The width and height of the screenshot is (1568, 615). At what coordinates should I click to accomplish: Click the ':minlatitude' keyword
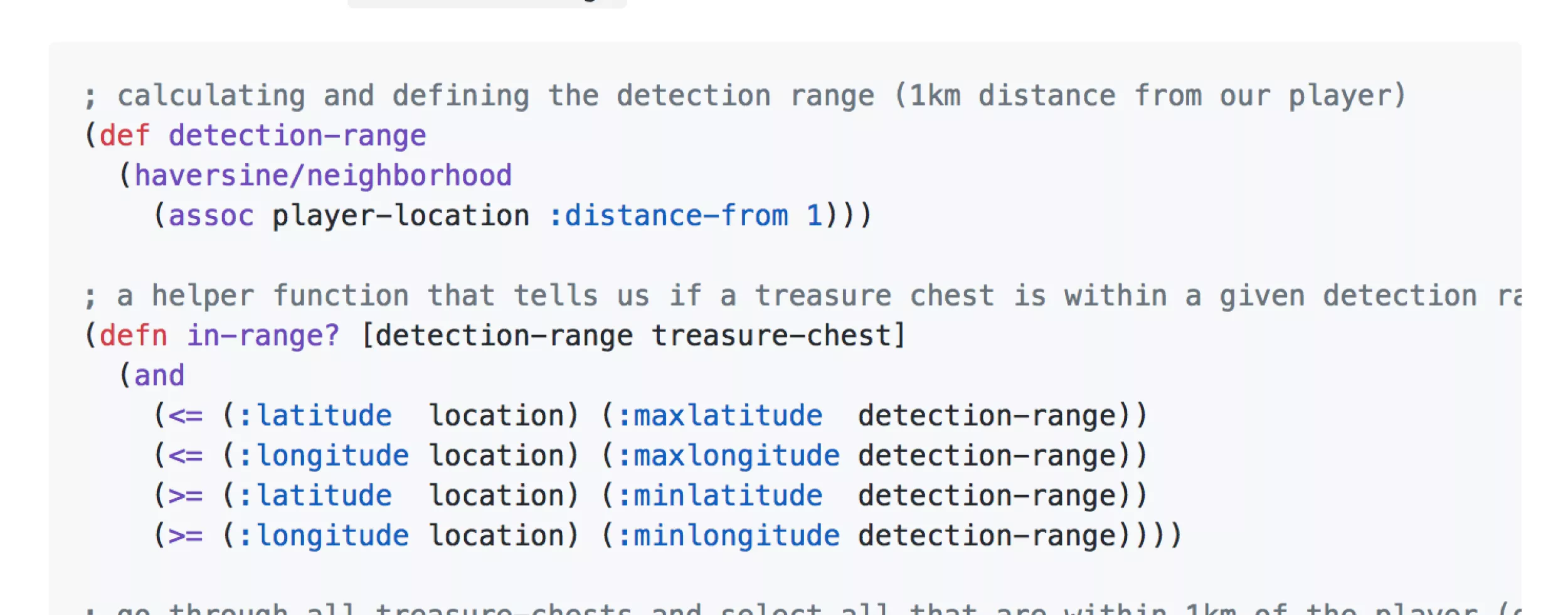pos(720,496)
